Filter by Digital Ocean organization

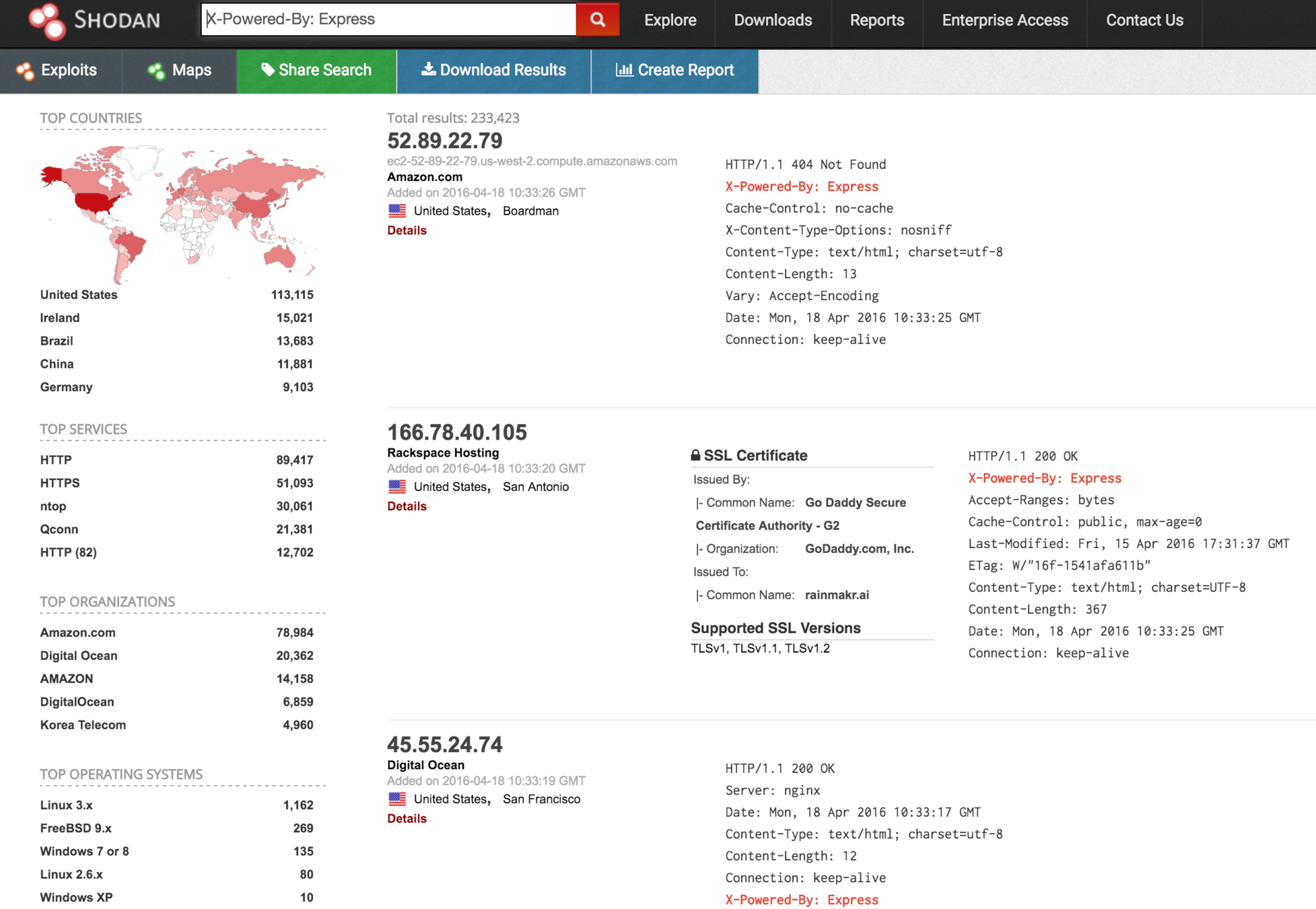pyautogui.click(x=79, y=655)
